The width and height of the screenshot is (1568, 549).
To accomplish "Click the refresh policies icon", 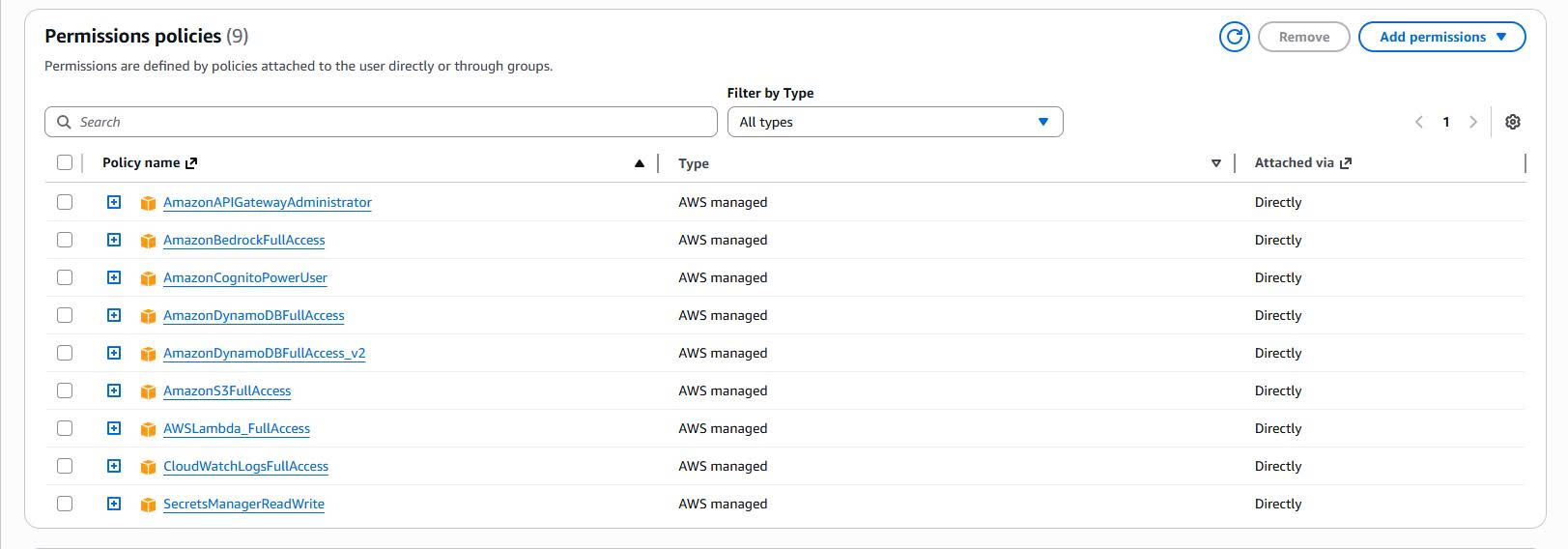I will tap(1234, 37).
